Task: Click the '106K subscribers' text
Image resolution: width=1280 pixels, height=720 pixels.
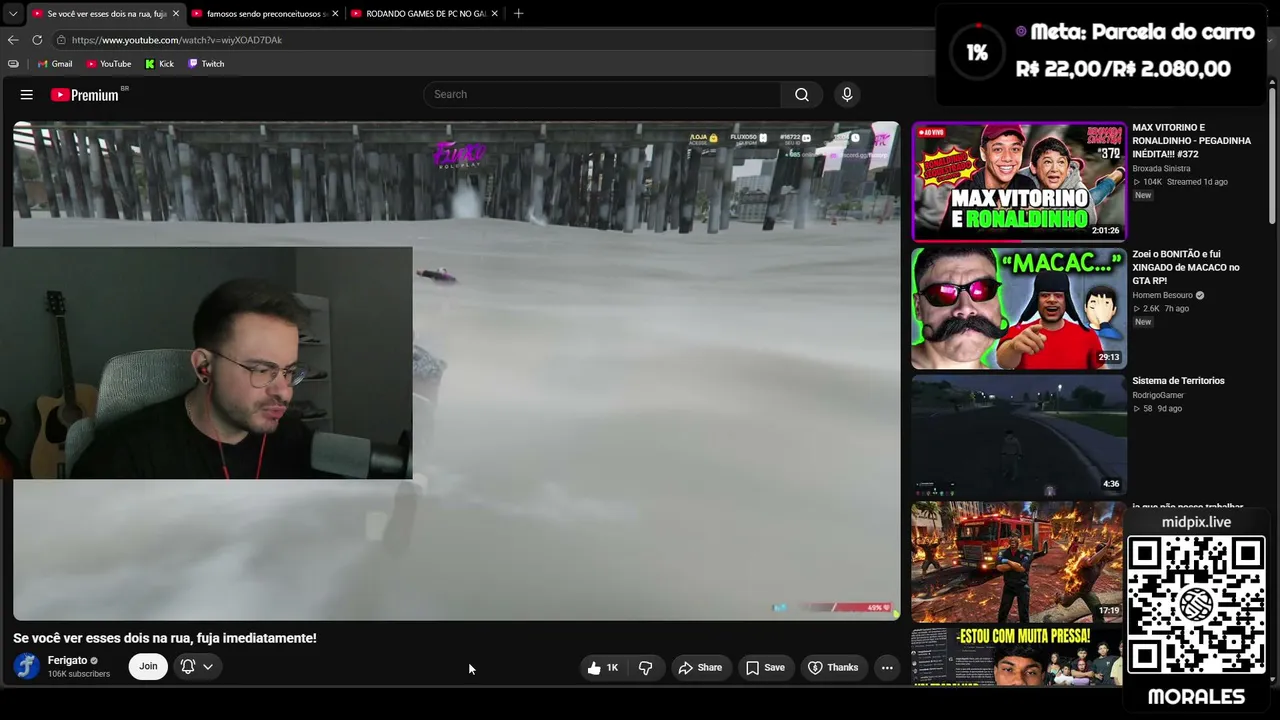Action: pyautogui.click(x=79, y=674)
